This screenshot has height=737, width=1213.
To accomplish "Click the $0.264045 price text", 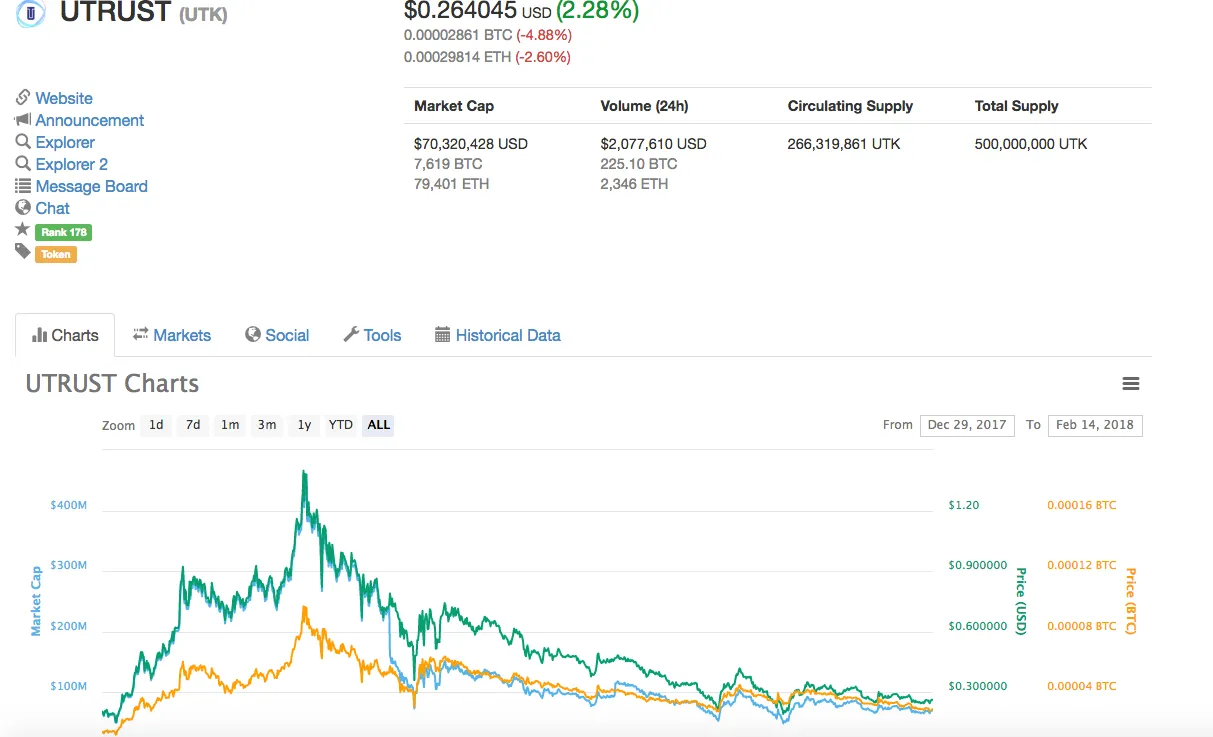I will (x=461, y=11).
